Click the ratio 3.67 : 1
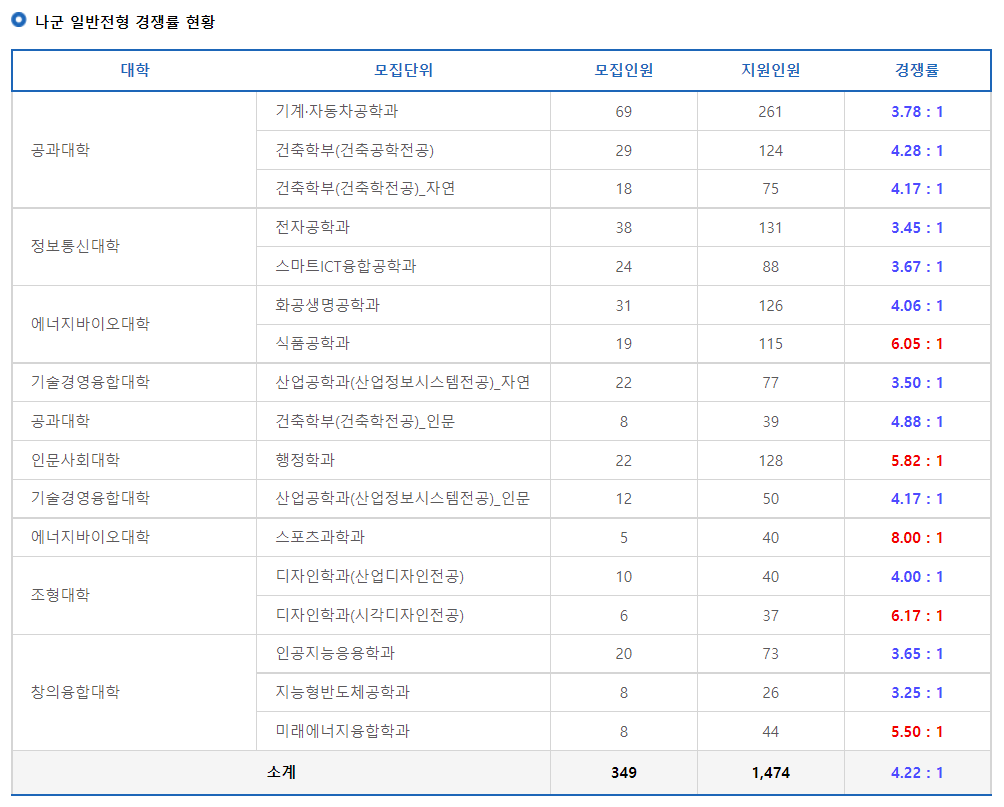 point(917,266)
